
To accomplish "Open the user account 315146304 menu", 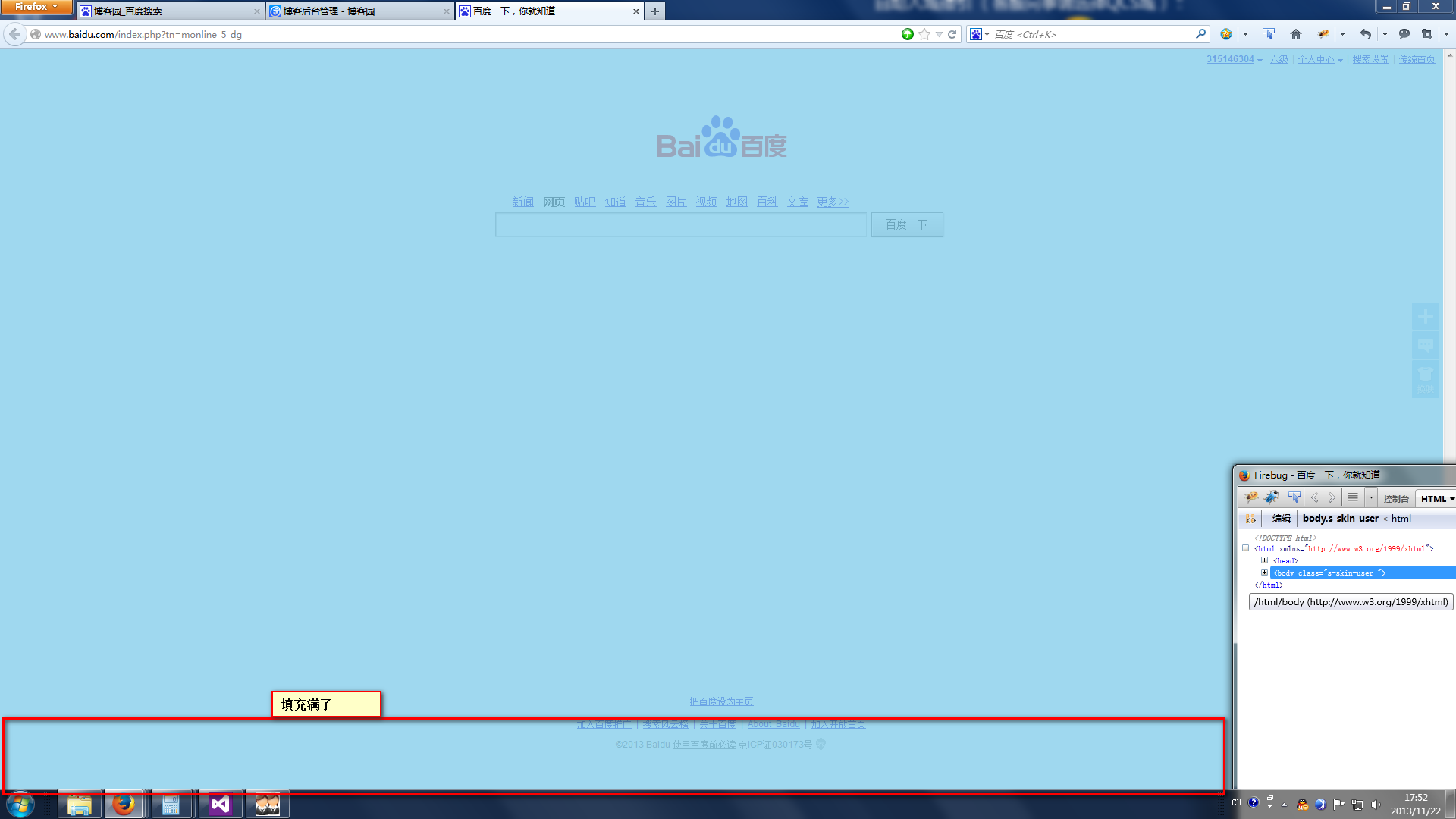I will 1234,59.
